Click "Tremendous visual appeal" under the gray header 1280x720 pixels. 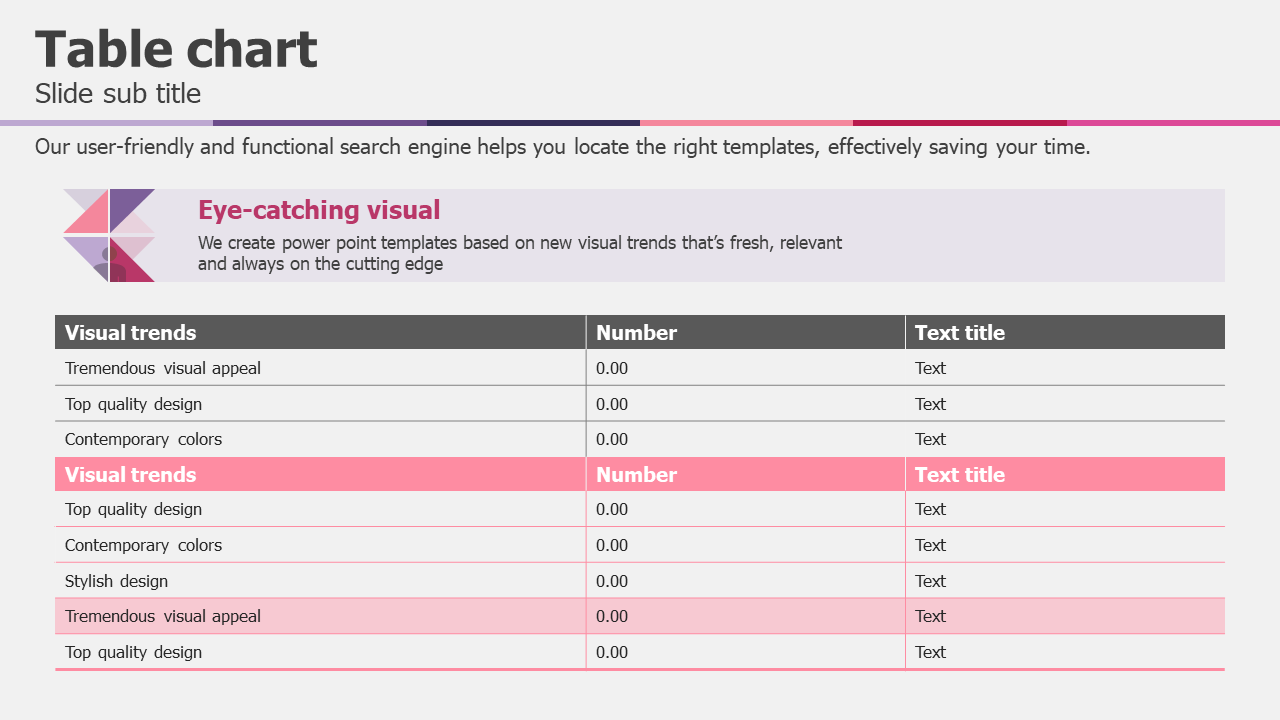[x=163, y=368]
